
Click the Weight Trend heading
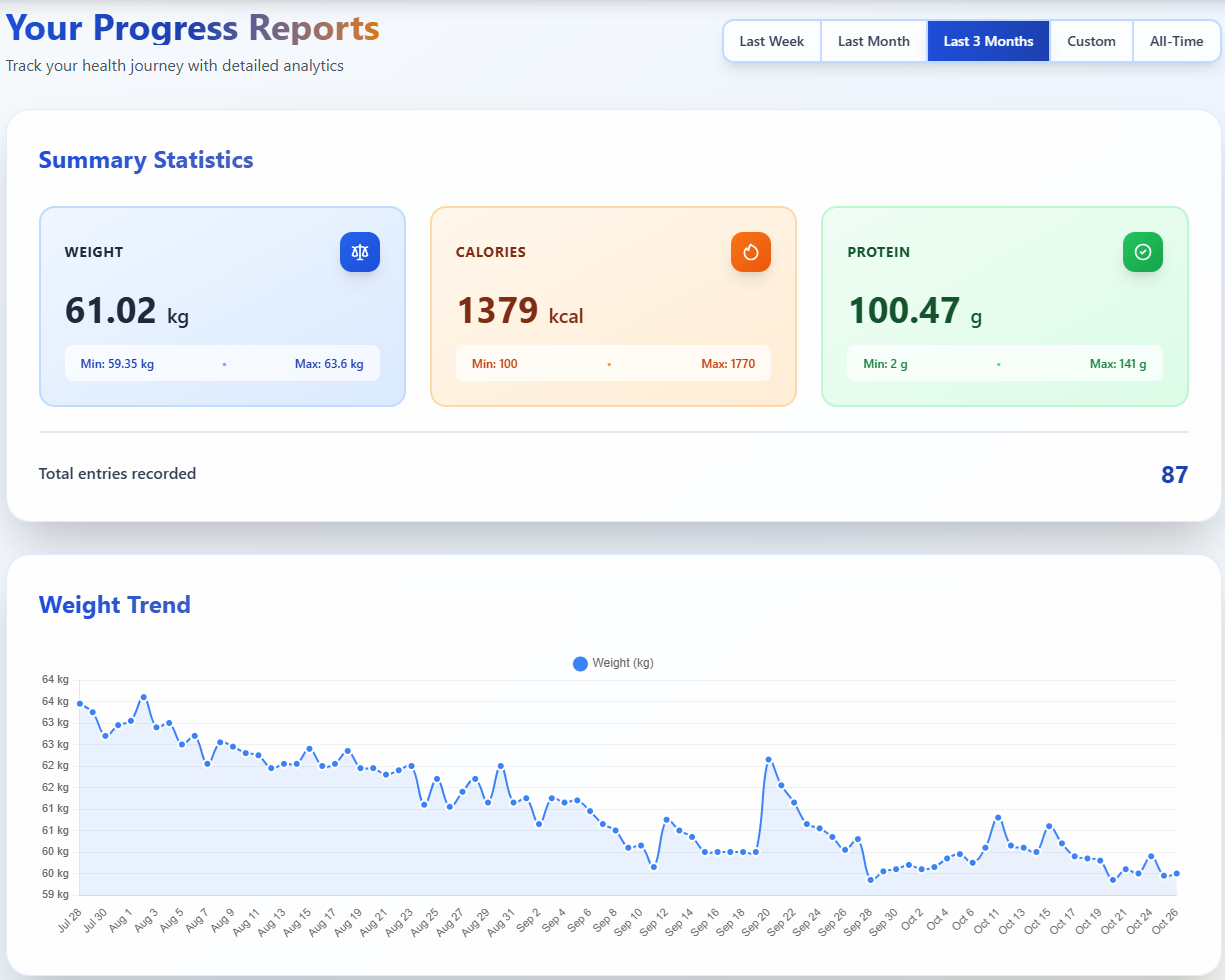coord(114,605)
